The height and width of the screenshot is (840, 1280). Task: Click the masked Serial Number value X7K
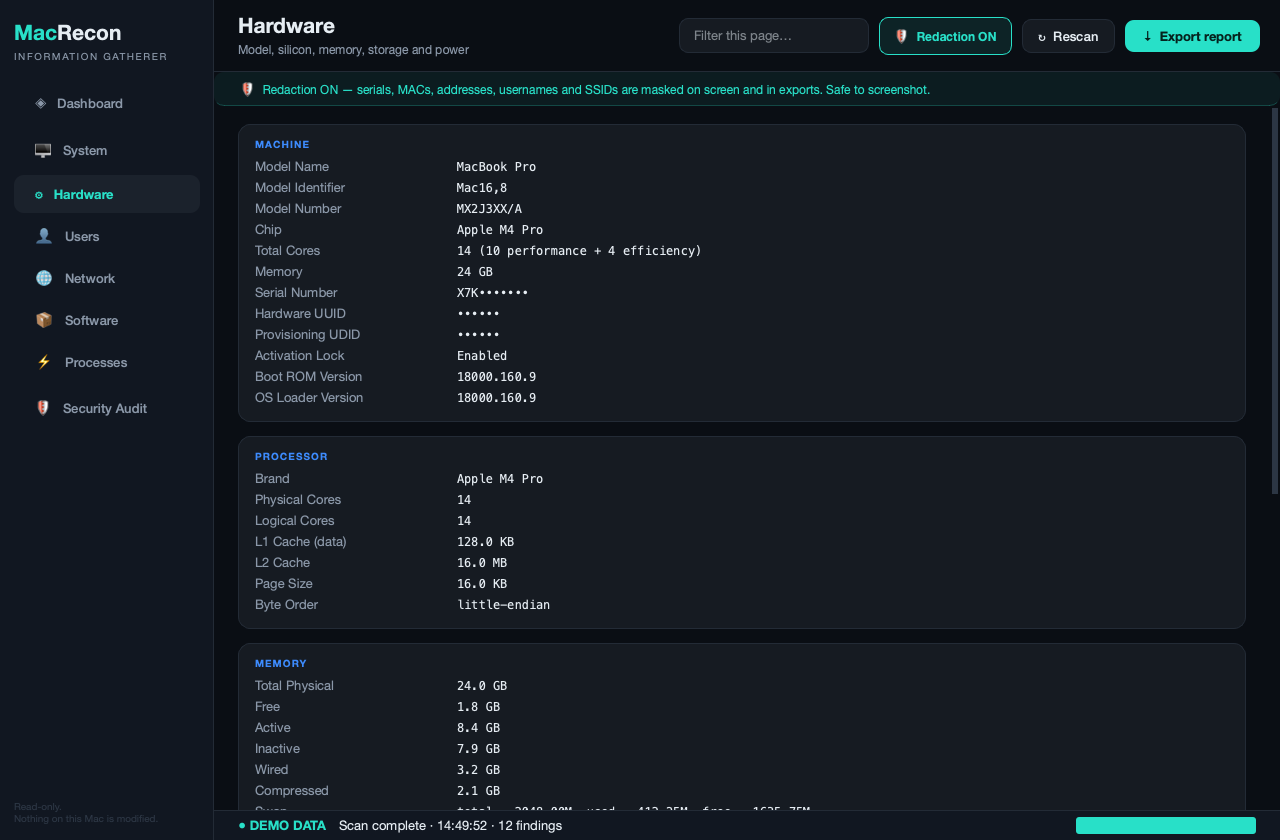pyautogui.click(x=492, y=293)
